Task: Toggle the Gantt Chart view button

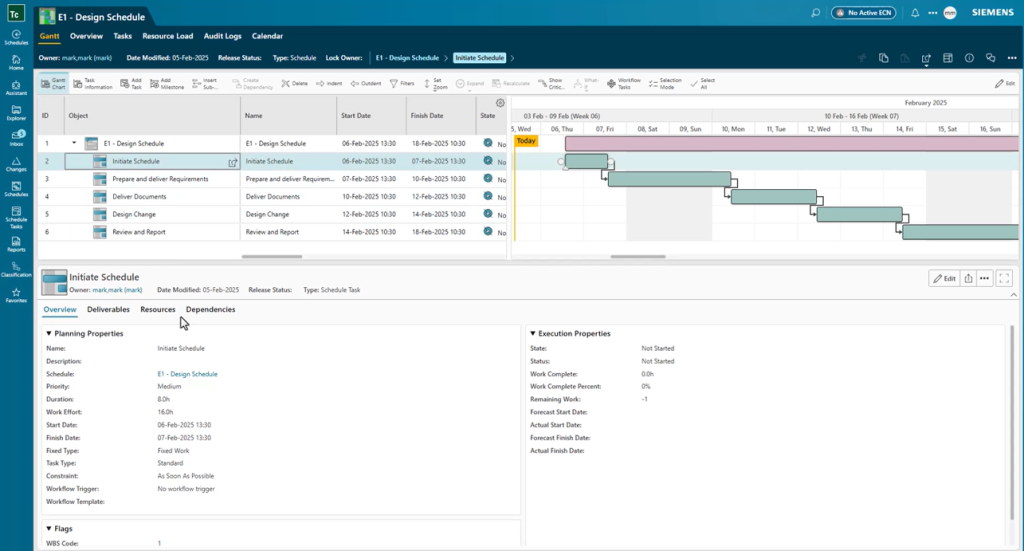Action: pyautogui.click(x=53, y=84)
